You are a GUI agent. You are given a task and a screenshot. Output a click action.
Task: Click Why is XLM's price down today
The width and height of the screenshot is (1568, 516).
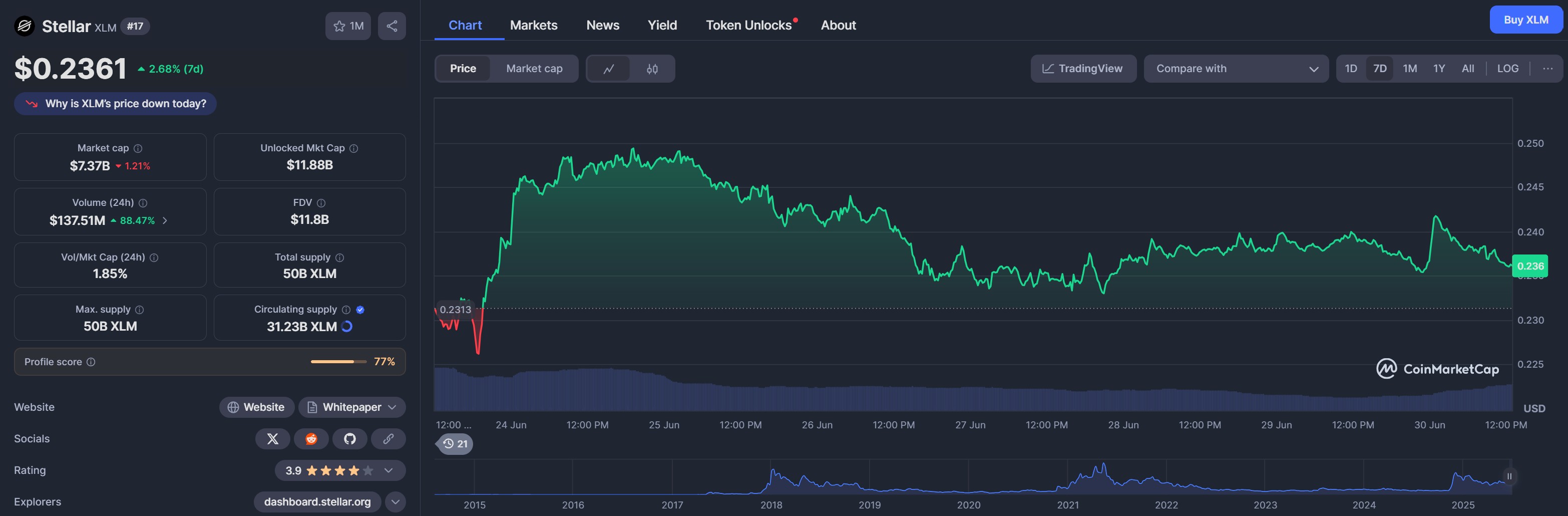click(x=116, y=104)
